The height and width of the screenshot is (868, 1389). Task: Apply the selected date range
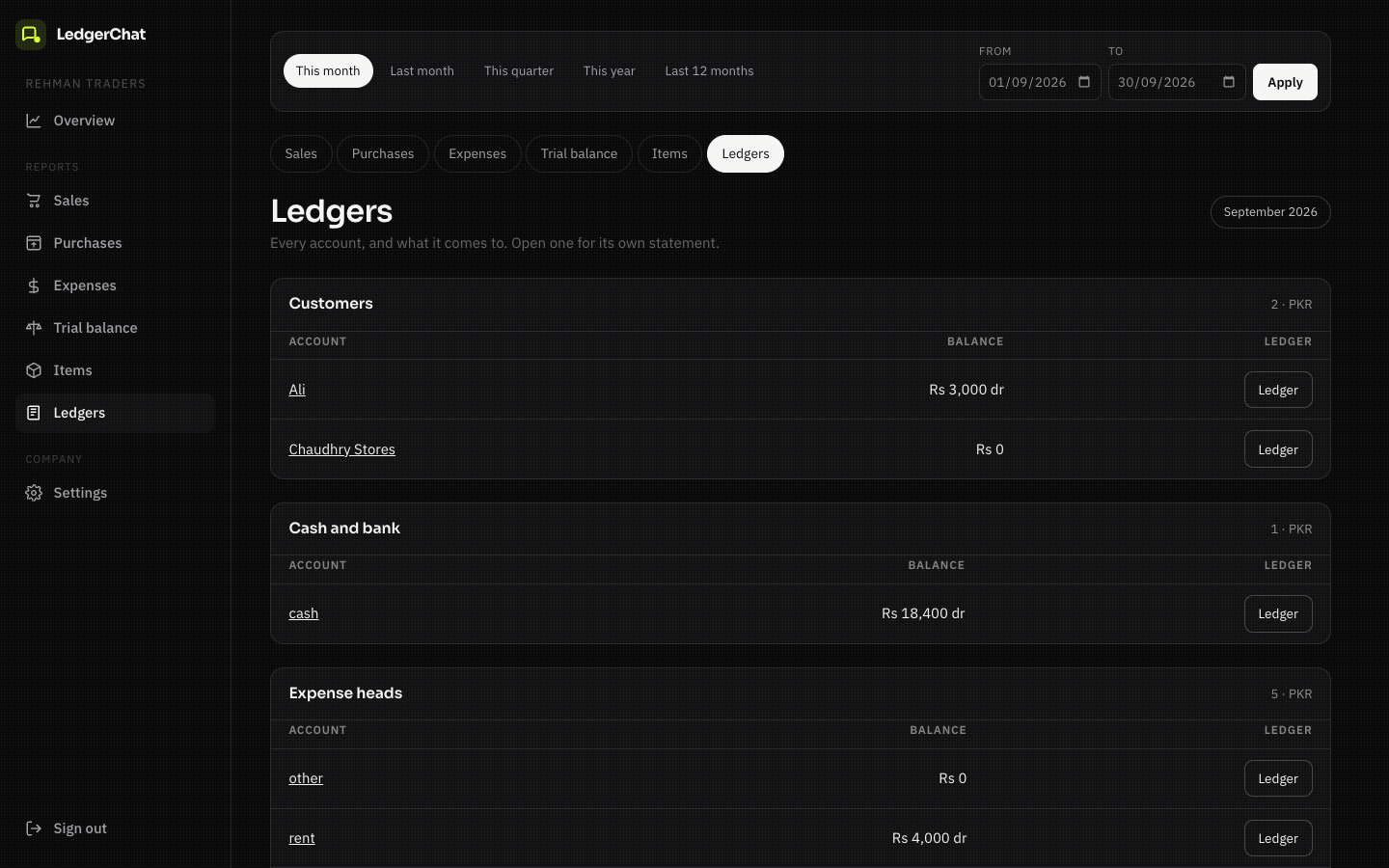[x=1285, y=82]
